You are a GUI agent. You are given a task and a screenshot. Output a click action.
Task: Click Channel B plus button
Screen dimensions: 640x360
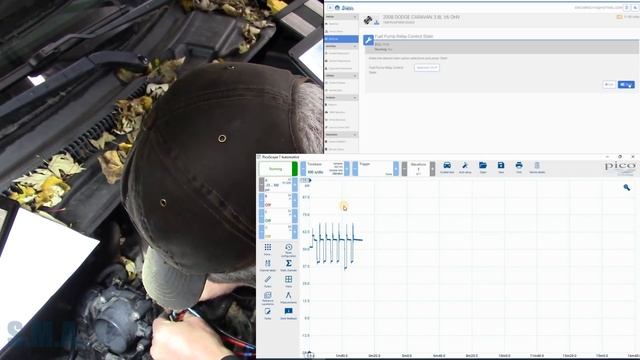tap(295, 200)
